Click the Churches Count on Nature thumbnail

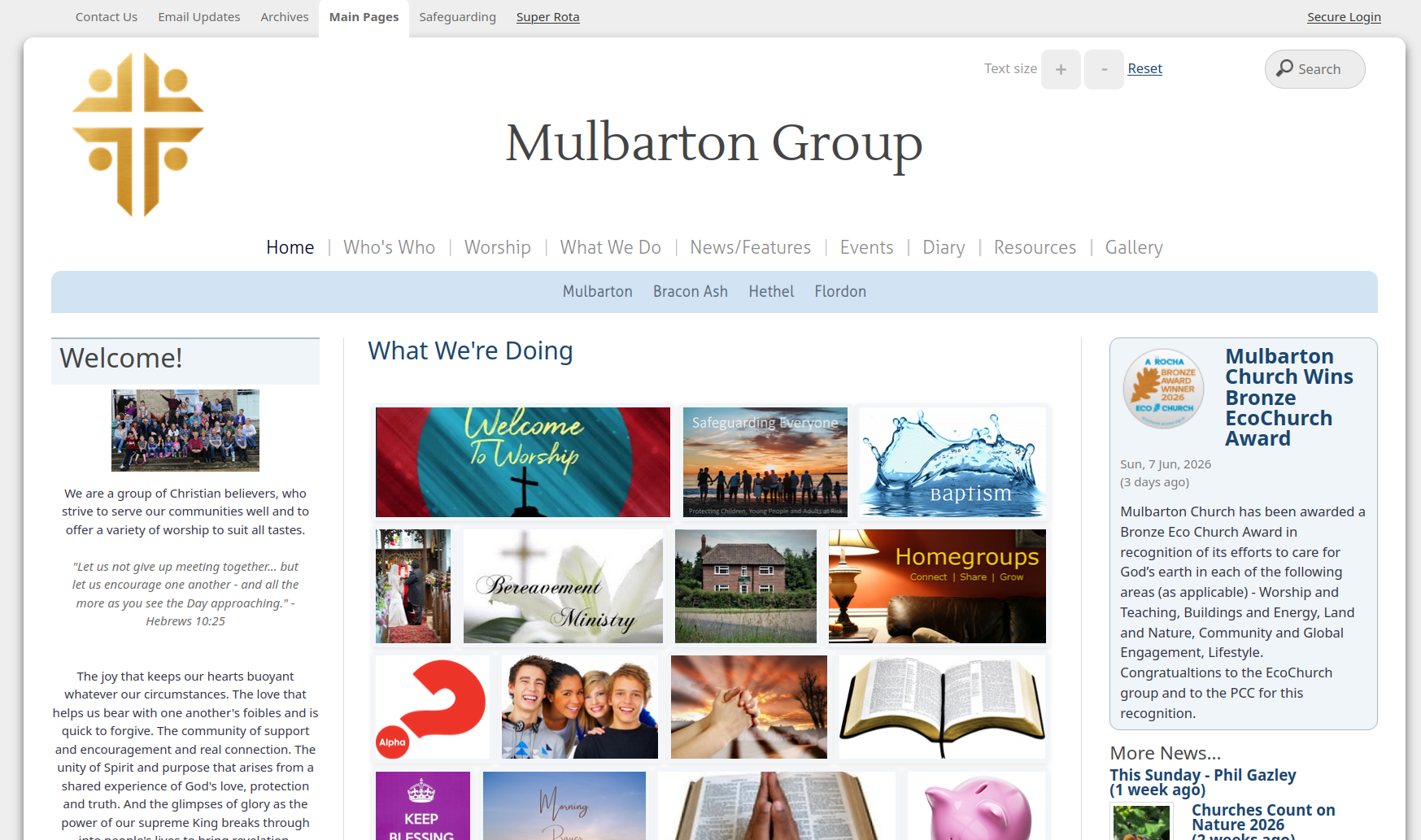coord(1141,822)
